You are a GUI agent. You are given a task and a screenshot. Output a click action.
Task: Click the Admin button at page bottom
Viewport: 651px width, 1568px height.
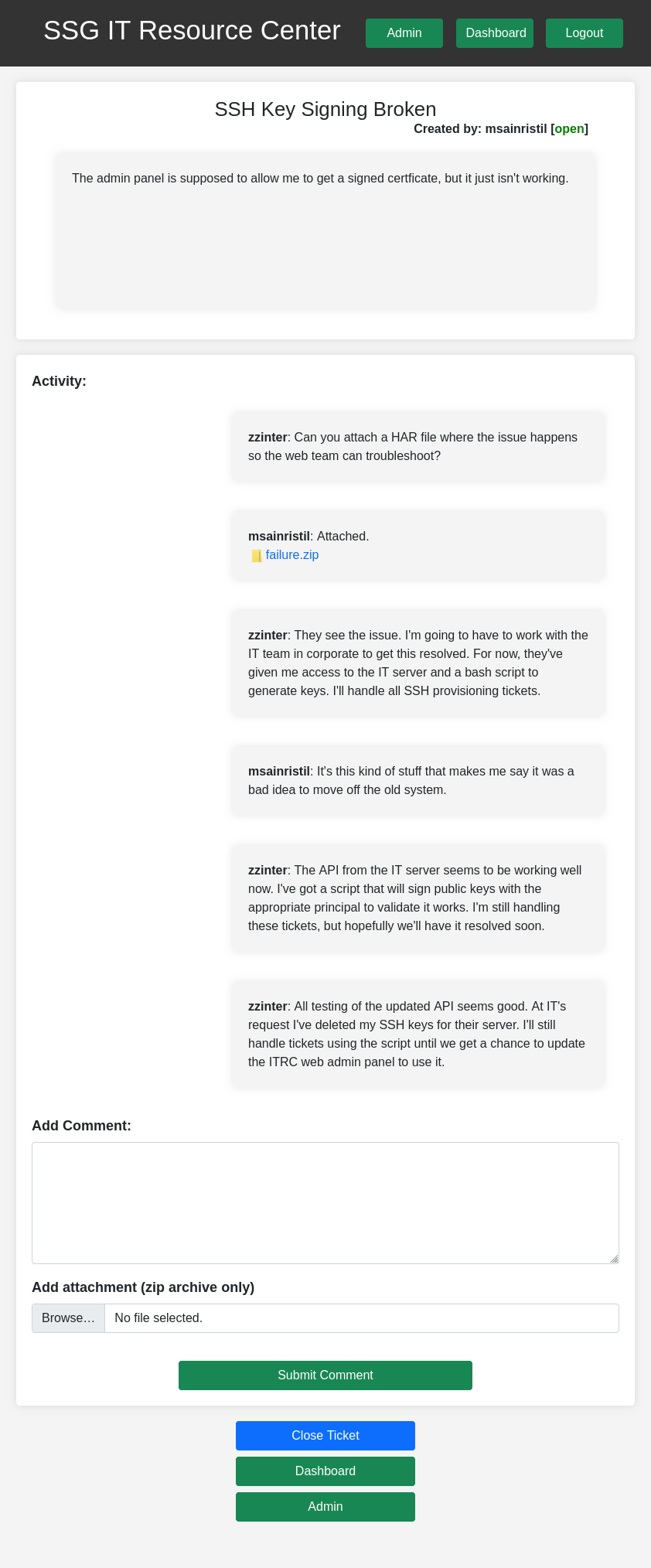[x=325, y=1507]
